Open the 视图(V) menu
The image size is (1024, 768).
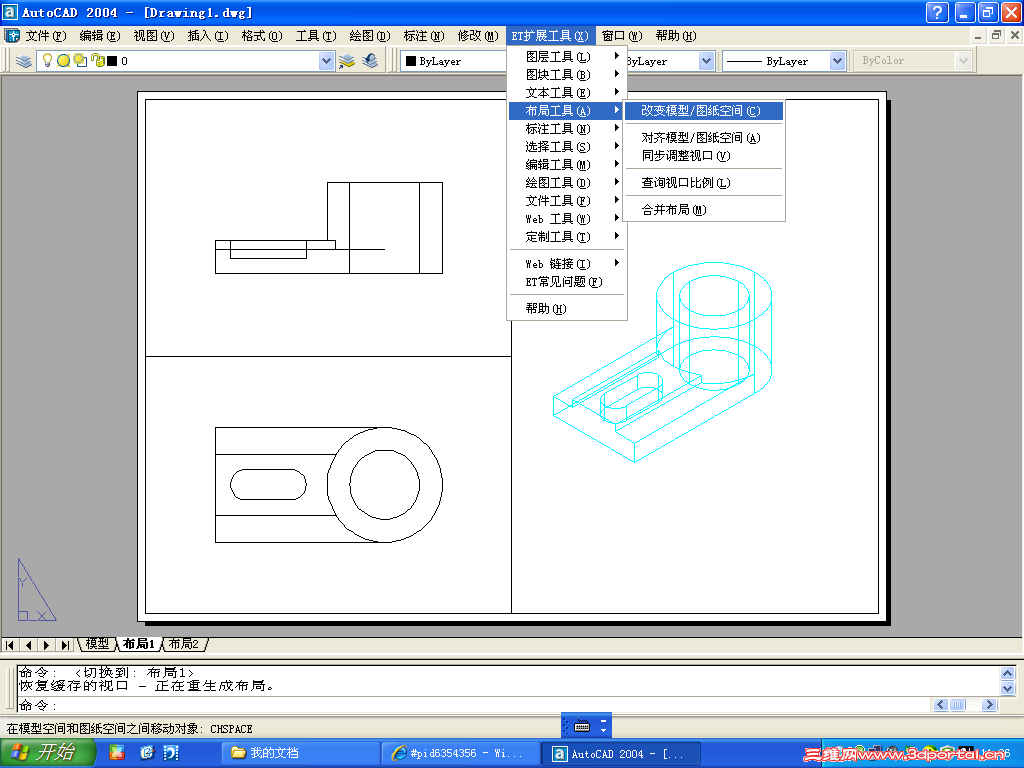(x=153, y=36)
